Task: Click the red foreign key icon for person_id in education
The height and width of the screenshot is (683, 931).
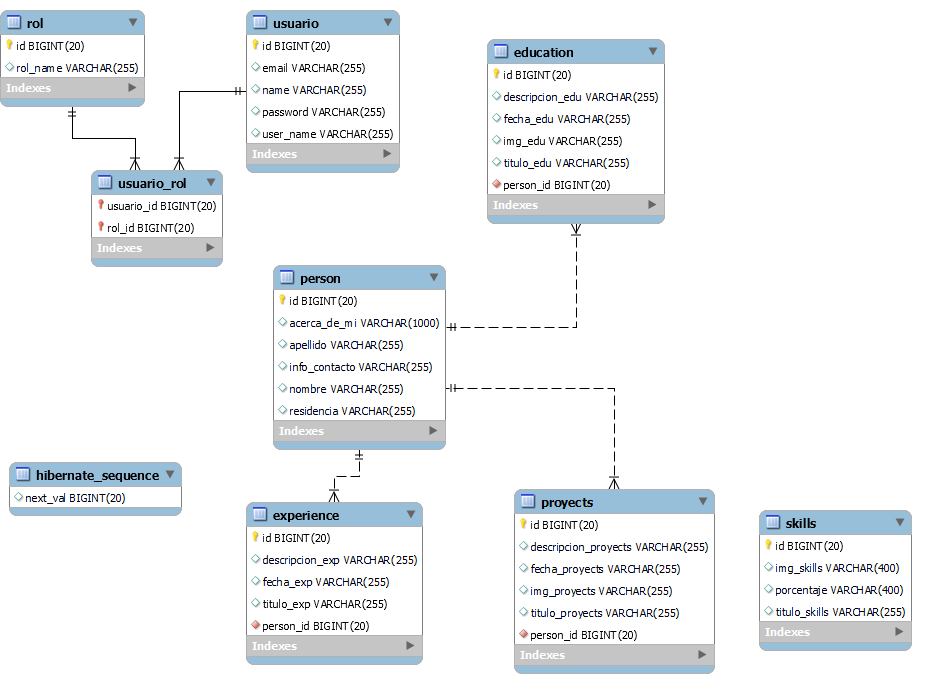Action: coord(495,184)
